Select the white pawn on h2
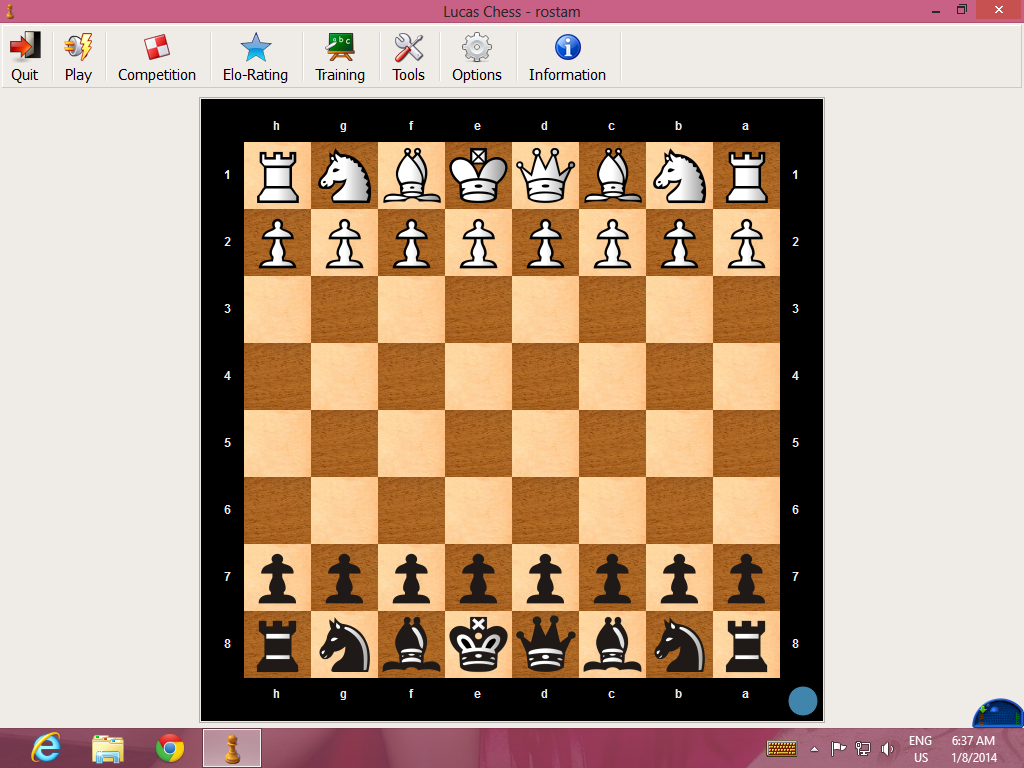 [x=278, y=243]
